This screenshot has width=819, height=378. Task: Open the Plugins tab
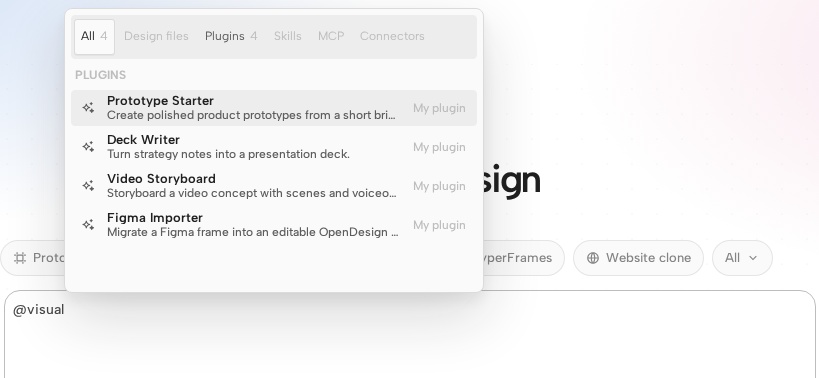[231, 37]
